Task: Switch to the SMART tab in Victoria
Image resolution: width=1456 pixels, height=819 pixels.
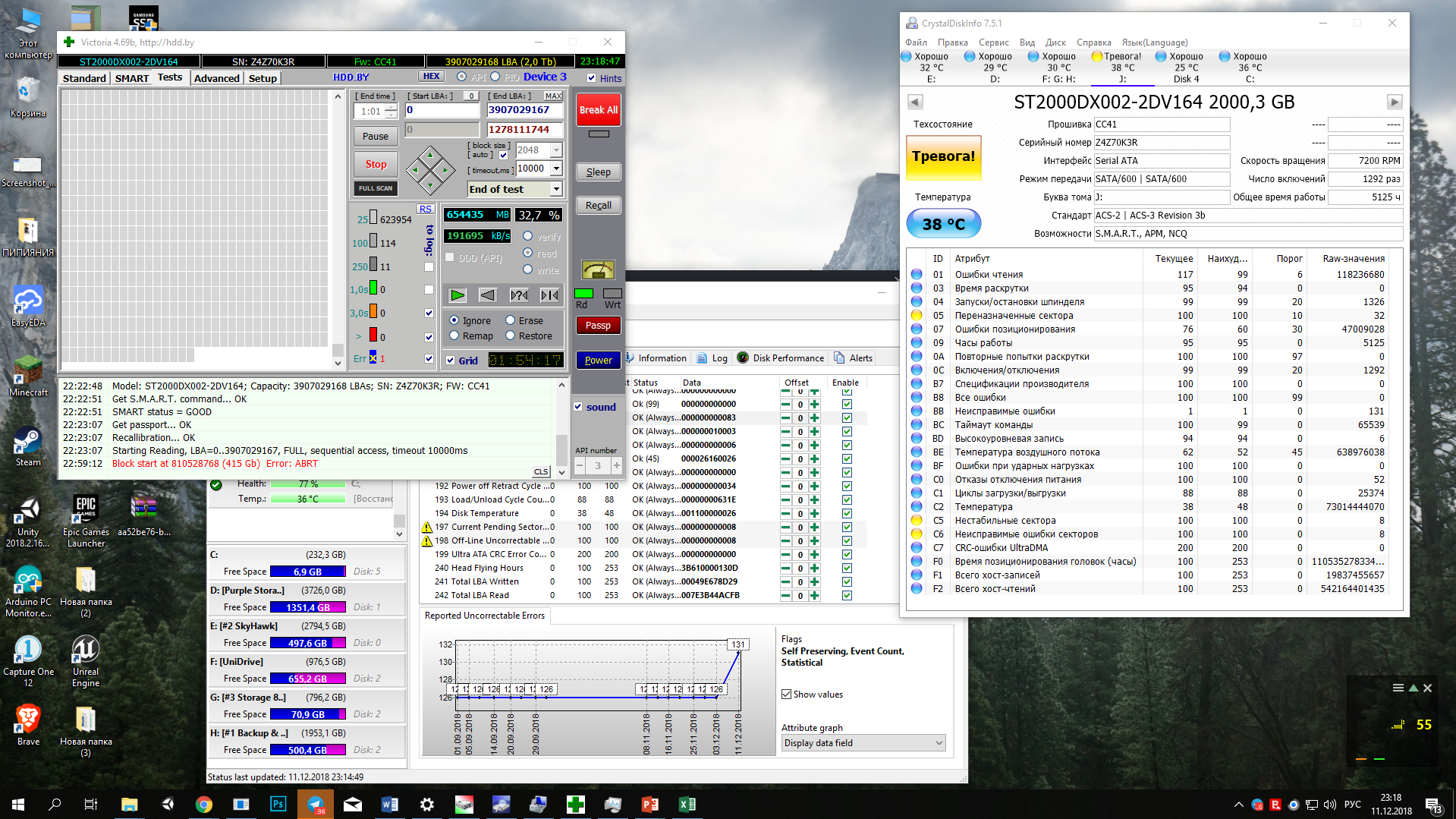Action: (x=132, y=78)
